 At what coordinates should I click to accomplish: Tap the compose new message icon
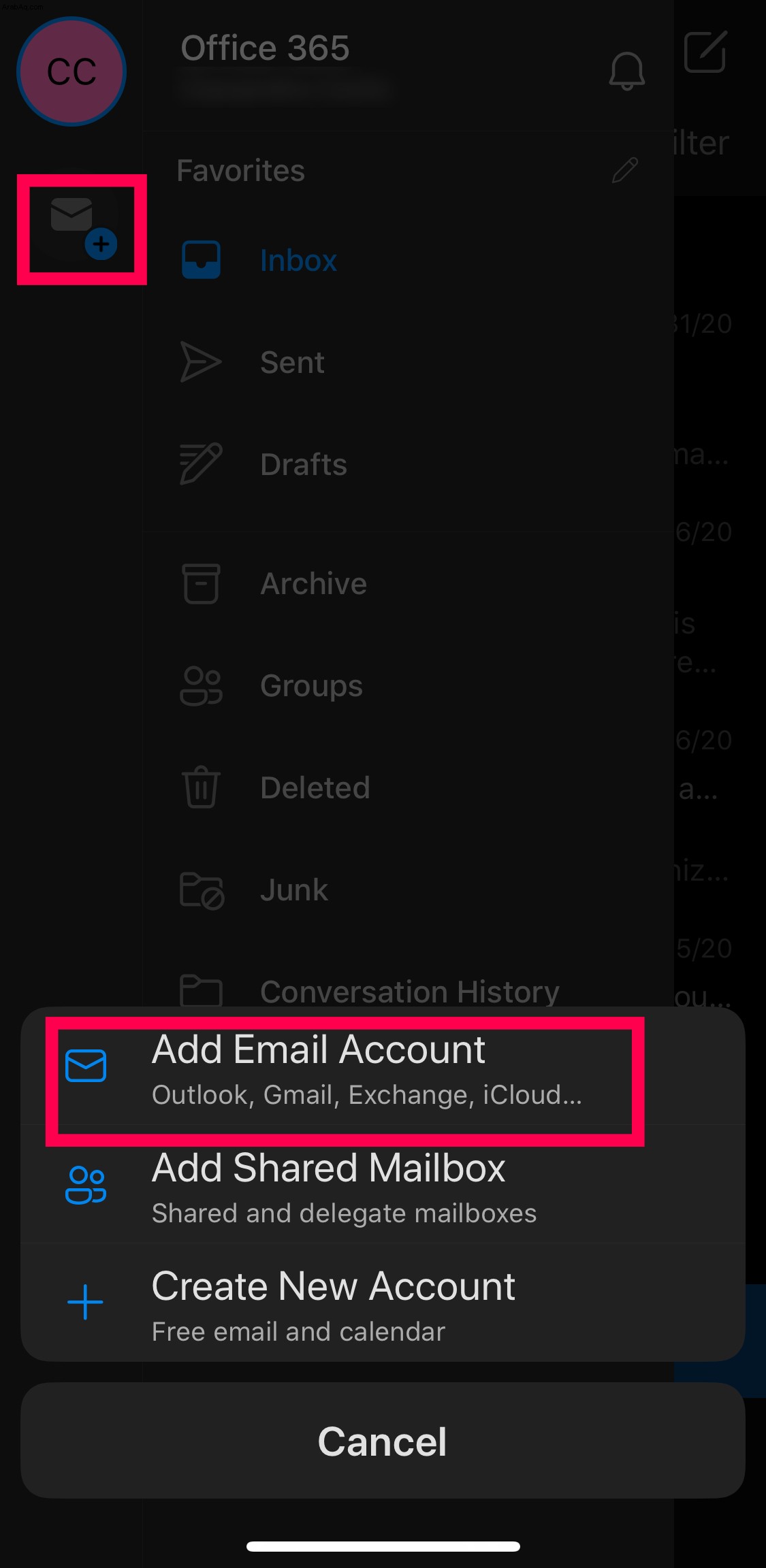click(705, 51)
